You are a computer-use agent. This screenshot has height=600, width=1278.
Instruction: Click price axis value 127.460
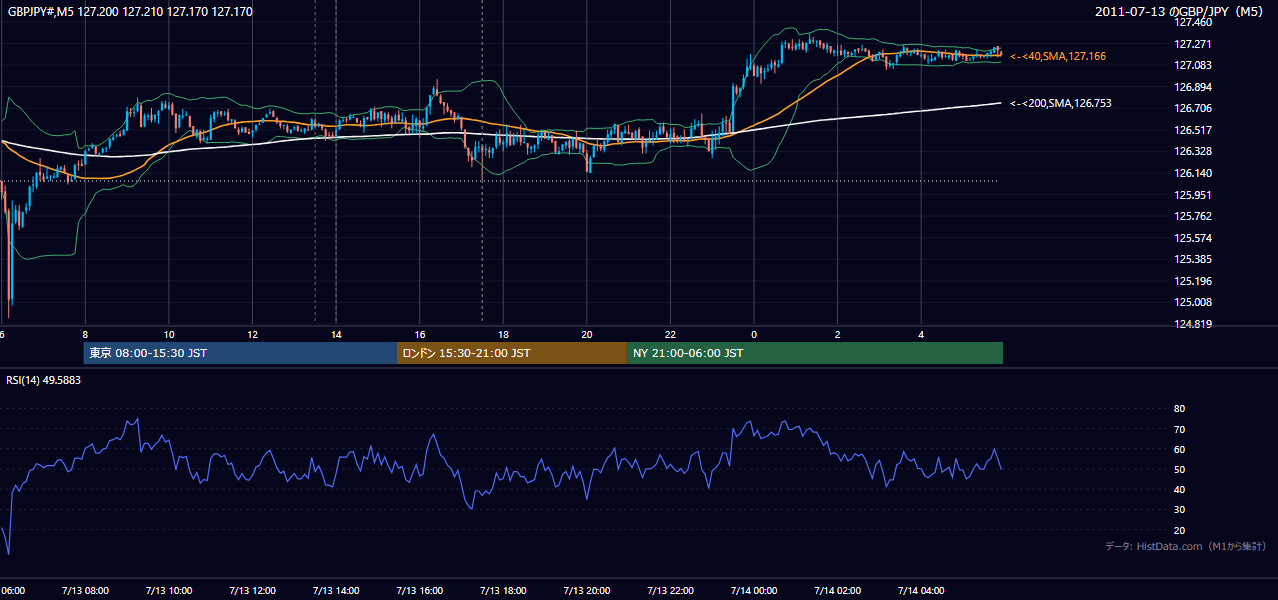point(1193,22)
